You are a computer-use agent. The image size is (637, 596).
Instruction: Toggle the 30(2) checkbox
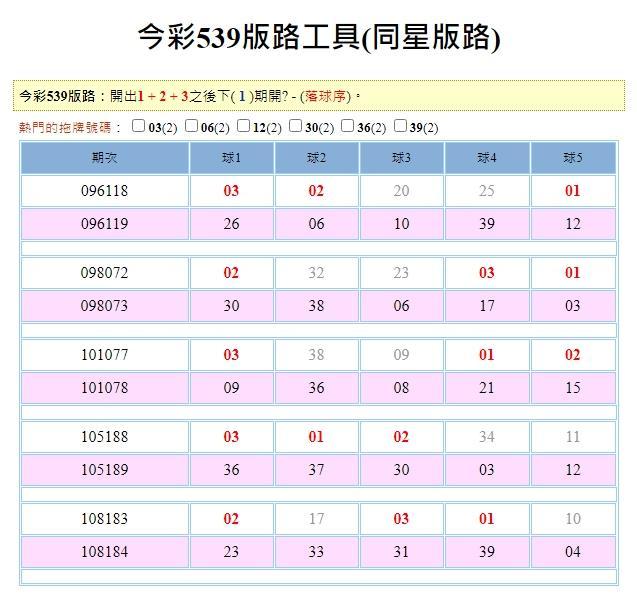[295, 126]
